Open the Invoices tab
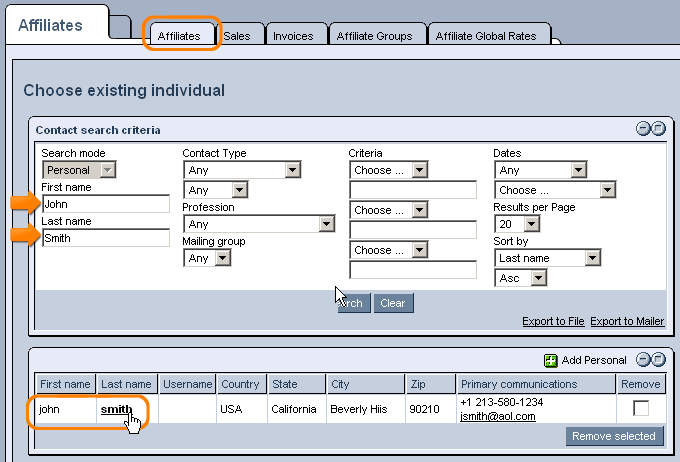The height and width of the screenshot is (462, 680). [x=293, y=36]
